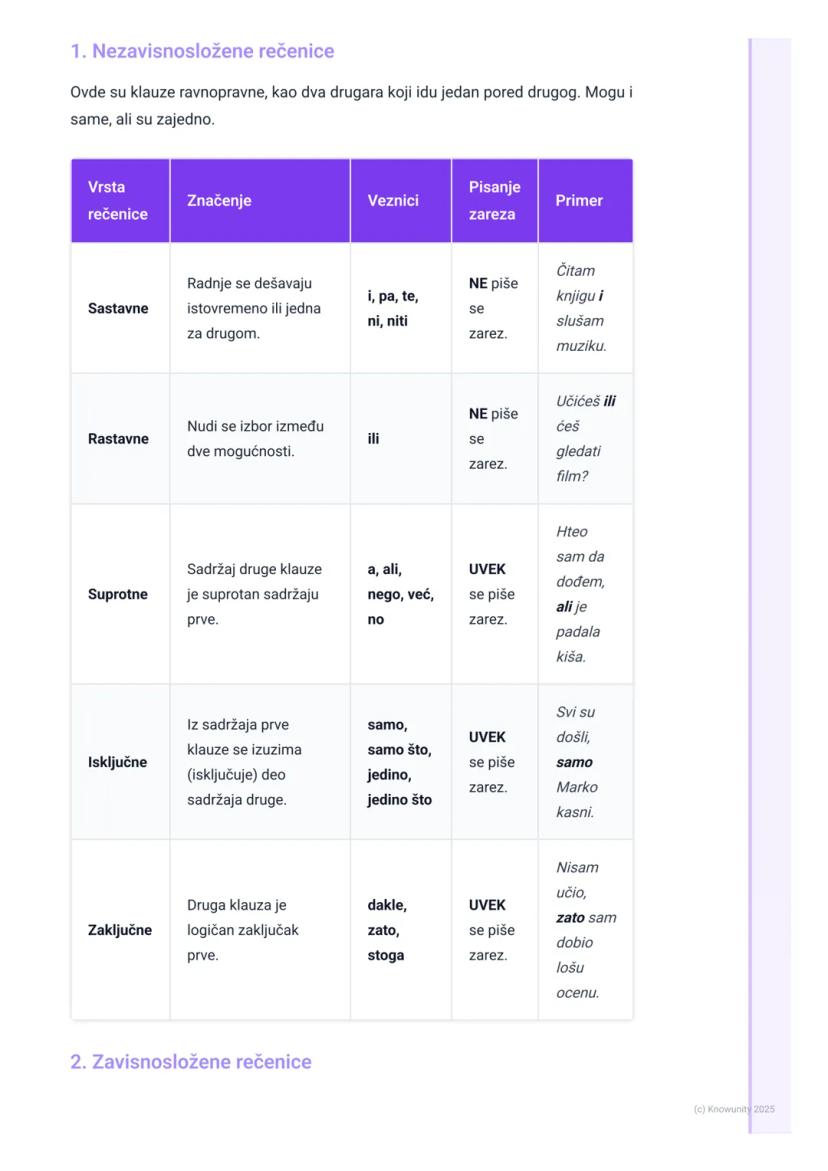
Task: Click the example "Čitam knjigu i slušam muziku"
Action: (581, 309)
